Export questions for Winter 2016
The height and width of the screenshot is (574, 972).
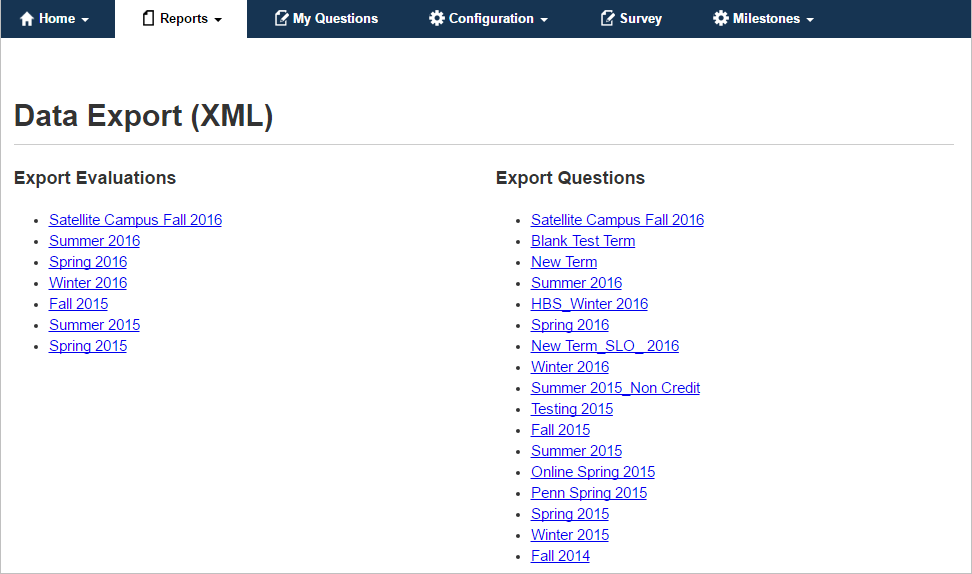pos(570,368)
